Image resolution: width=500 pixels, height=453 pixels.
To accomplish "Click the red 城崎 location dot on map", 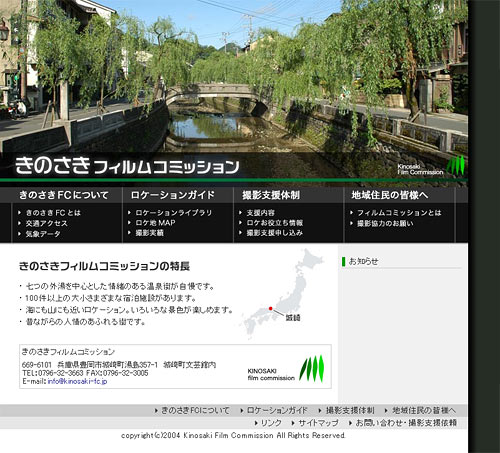I will click(x=271, y=309).
